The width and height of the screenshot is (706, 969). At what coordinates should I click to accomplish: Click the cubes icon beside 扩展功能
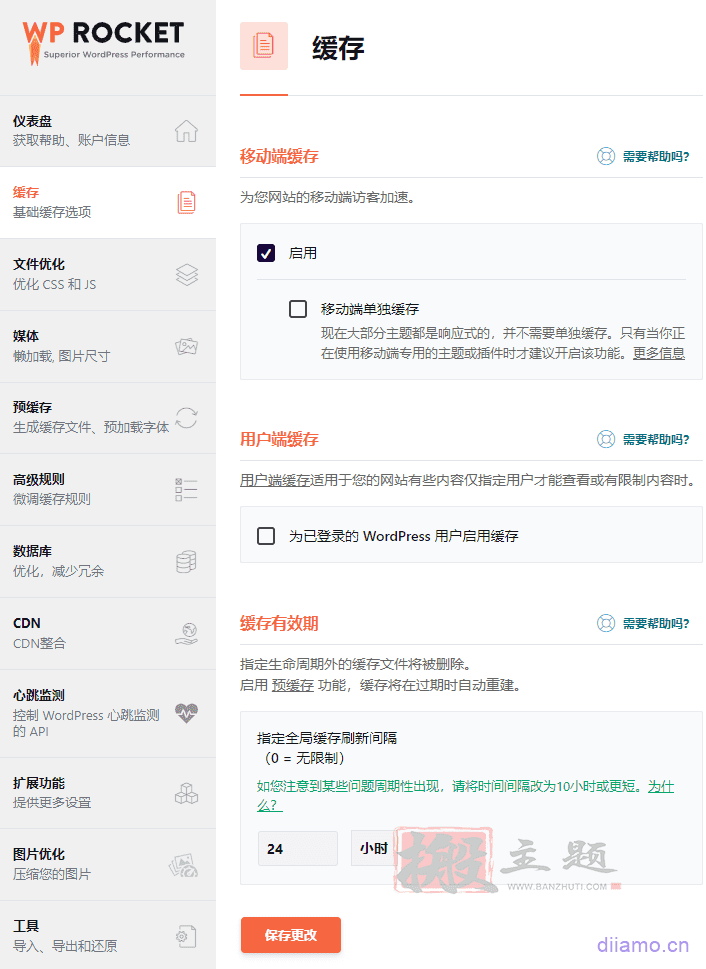click(186, 793)
